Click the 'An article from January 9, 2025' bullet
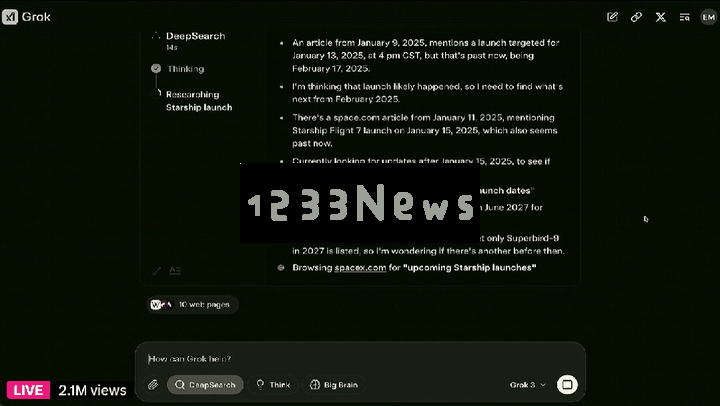The image size is (720, 406). [426, 56]
